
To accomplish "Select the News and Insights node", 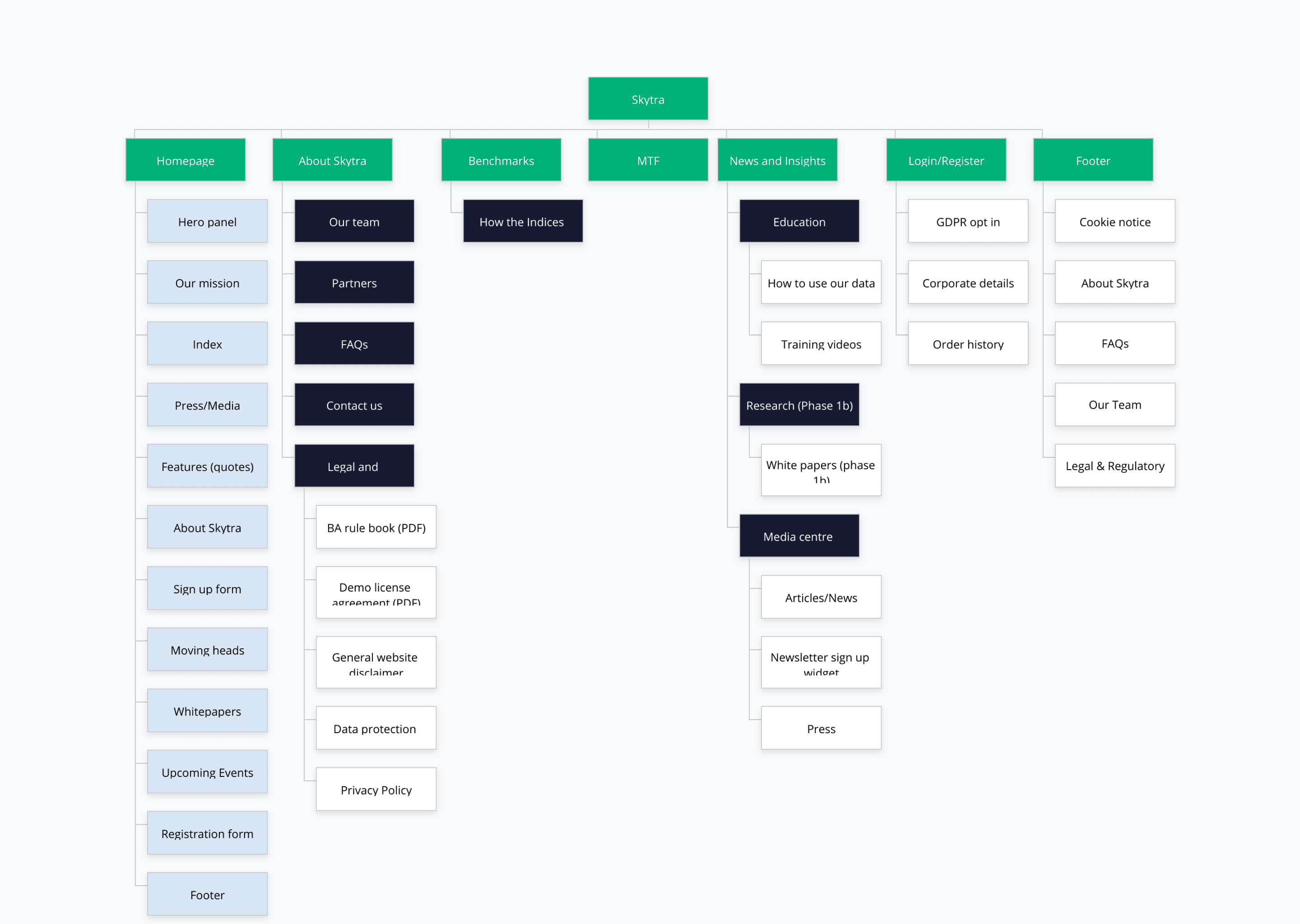I will click(777, 160).
